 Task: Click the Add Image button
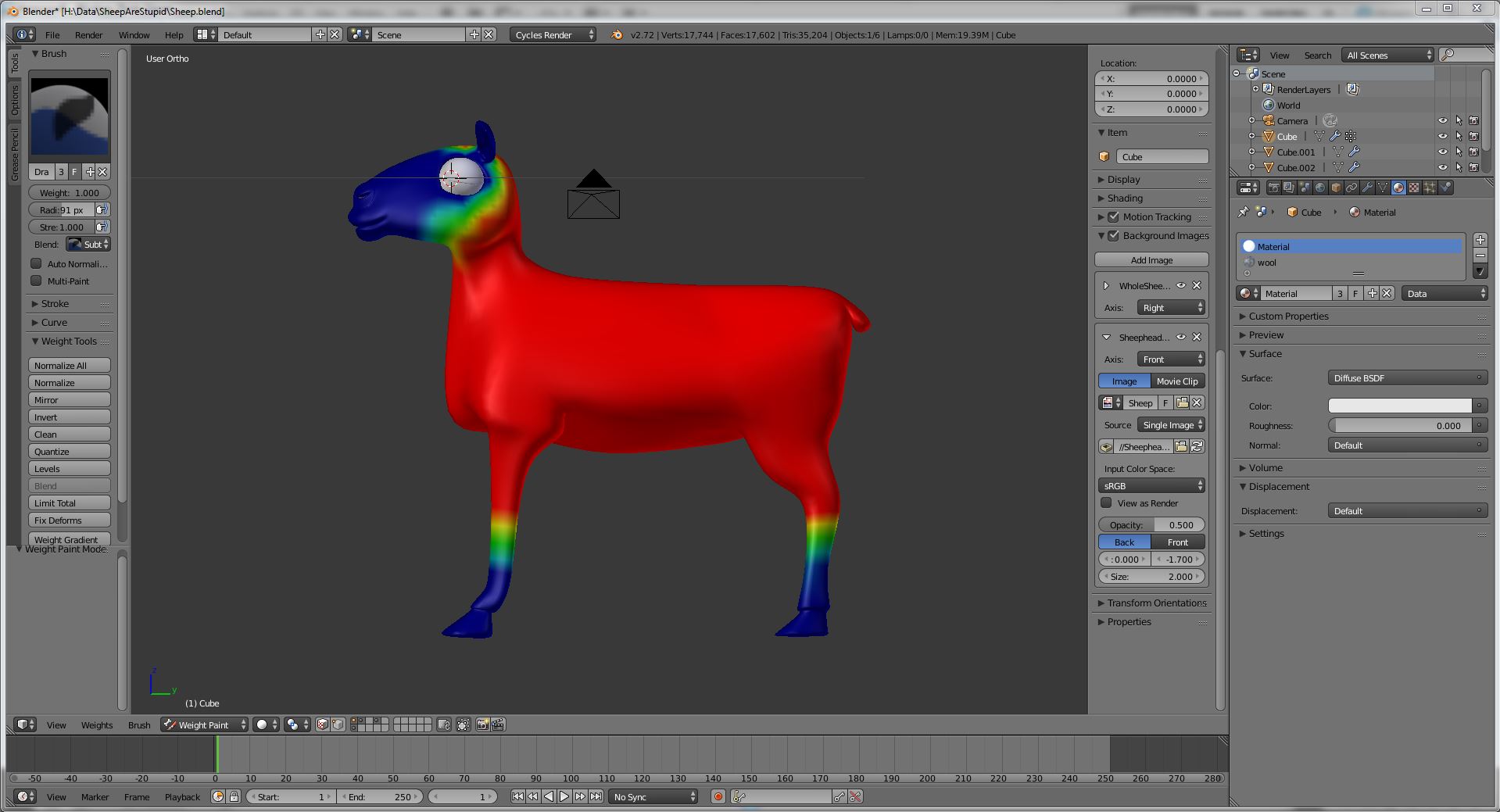(1151, 259)
